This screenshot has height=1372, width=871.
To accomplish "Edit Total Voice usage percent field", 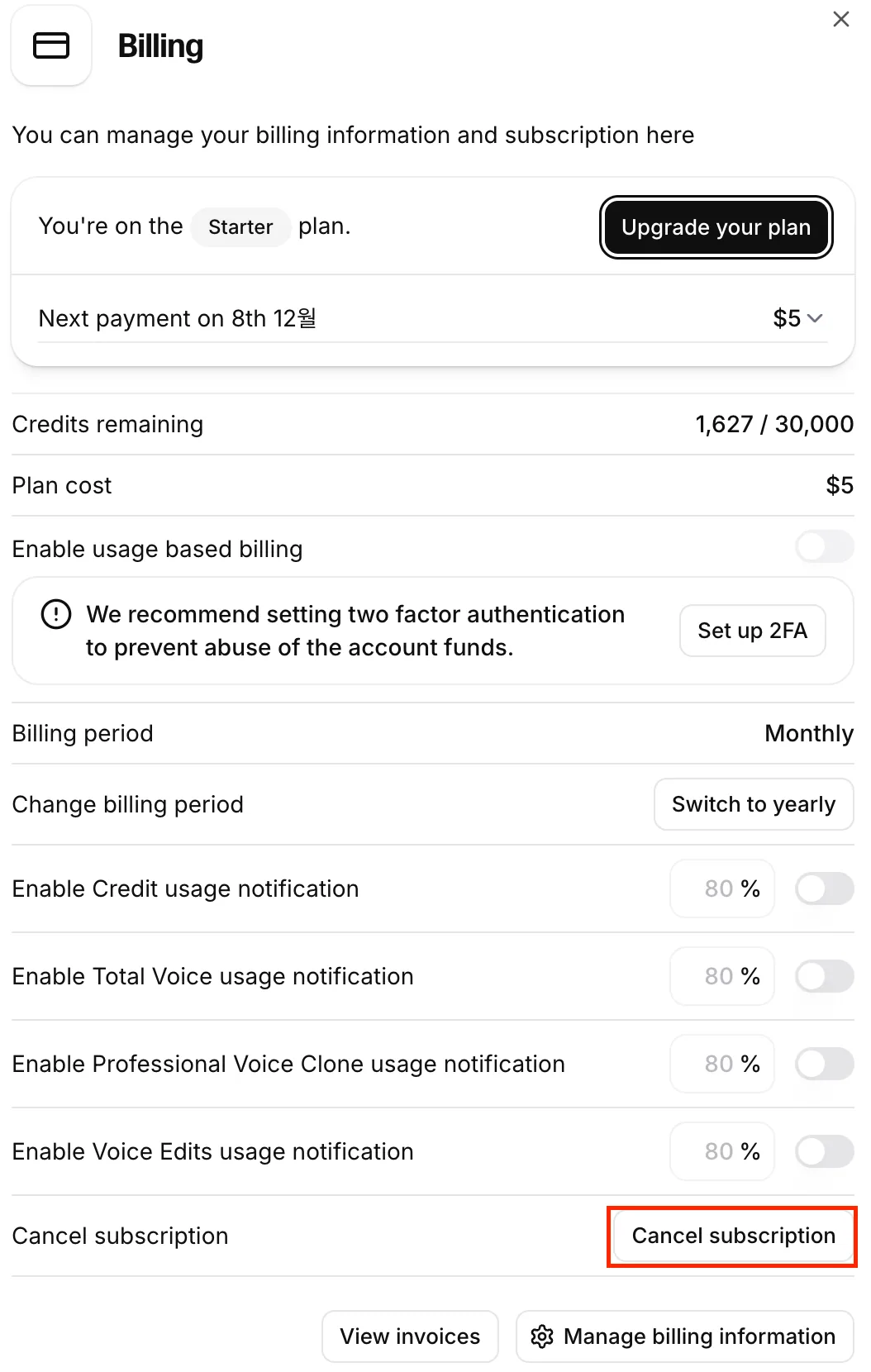I will click(x=722, y=976).
